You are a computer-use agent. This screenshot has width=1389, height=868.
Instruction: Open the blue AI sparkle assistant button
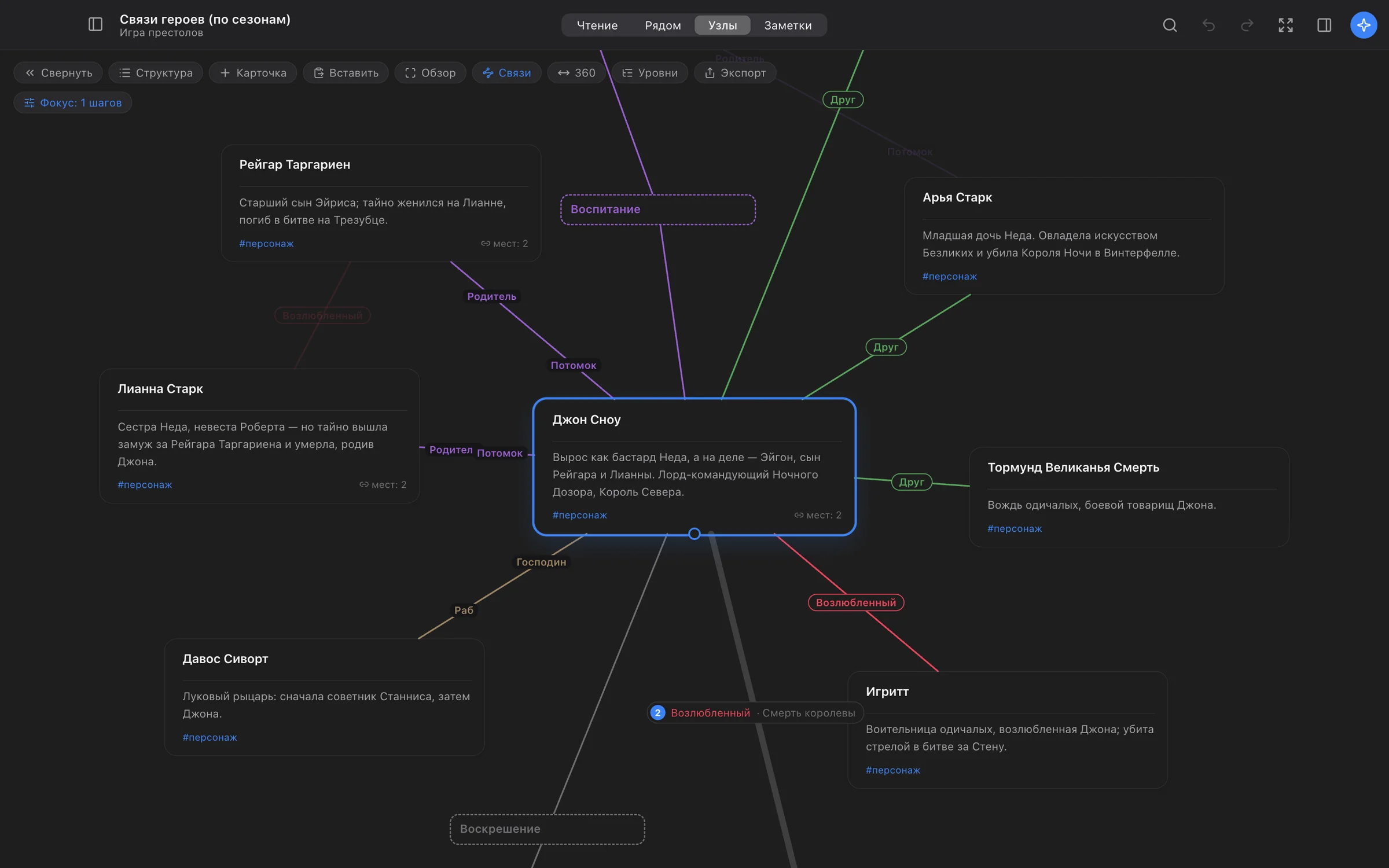click(1364, 25)
